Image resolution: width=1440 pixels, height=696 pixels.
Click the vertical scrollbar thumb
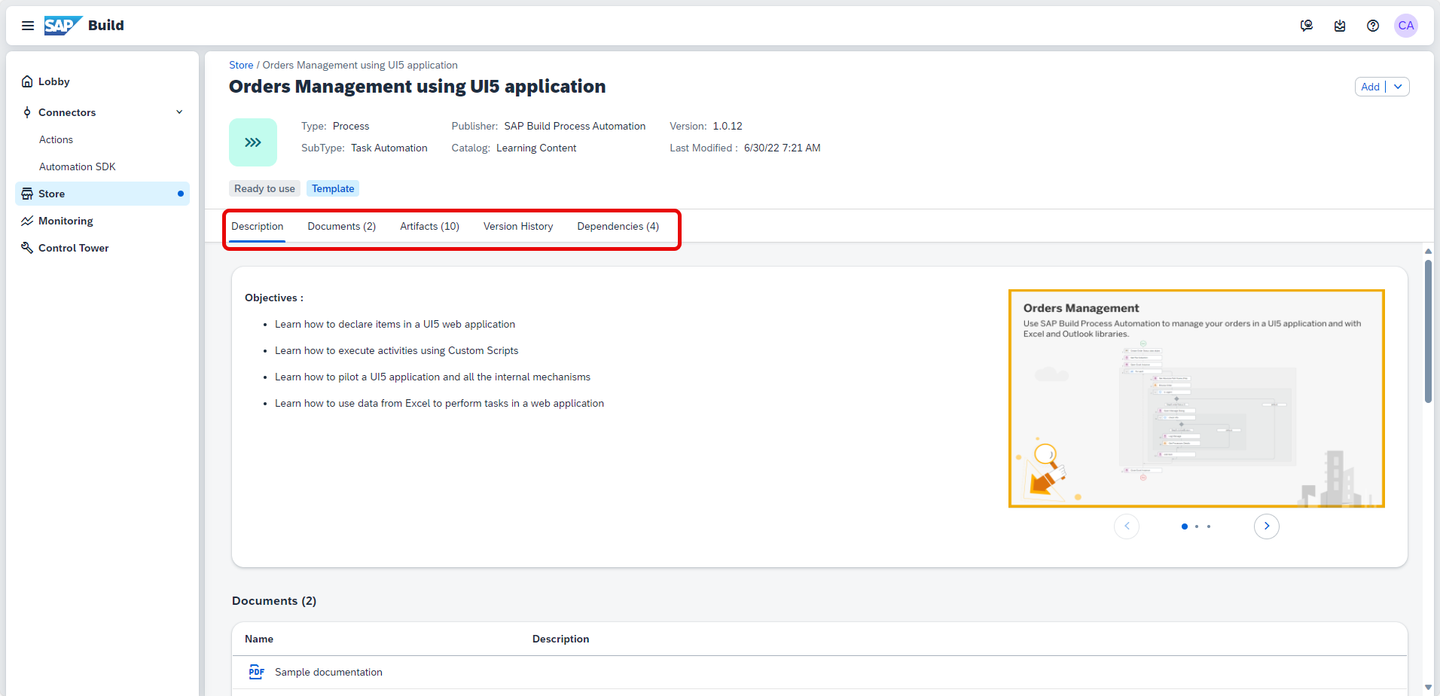click(1429, 333)
